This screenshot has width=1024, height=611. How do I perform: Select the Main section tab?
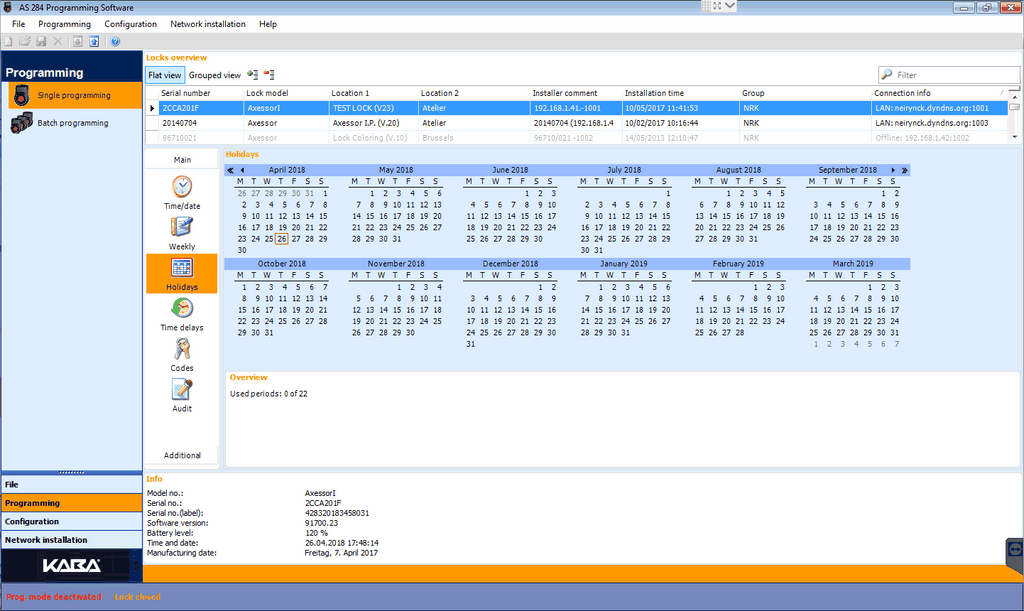pos(182,160)
